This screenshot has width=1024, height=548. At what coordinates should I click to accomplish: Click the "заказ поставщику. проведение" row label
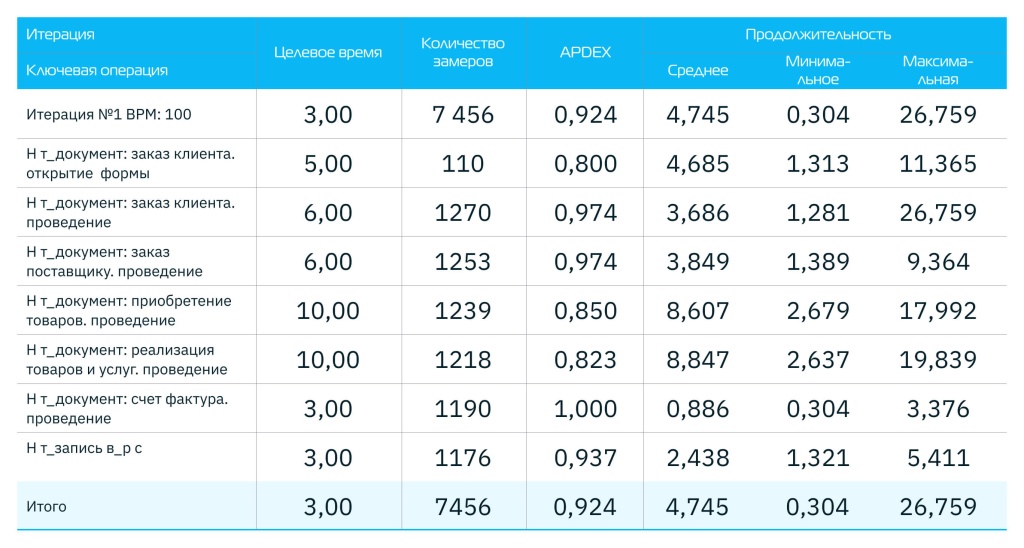(114, 261)
